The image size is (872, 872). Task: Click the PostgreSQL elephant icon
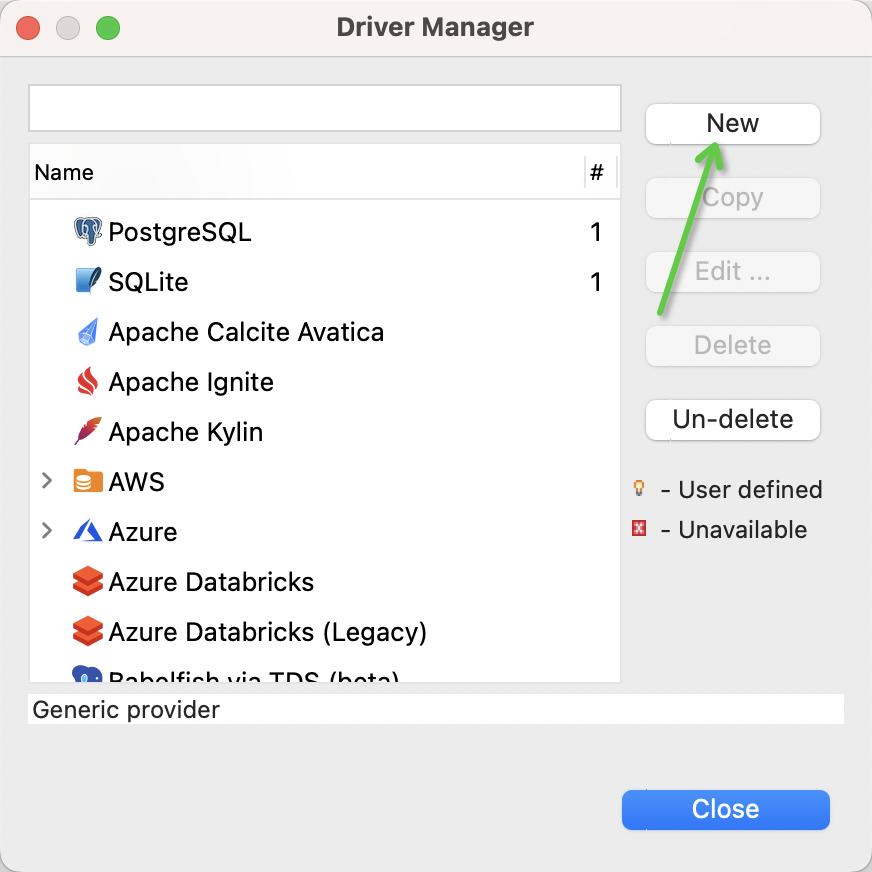(88, 231)
